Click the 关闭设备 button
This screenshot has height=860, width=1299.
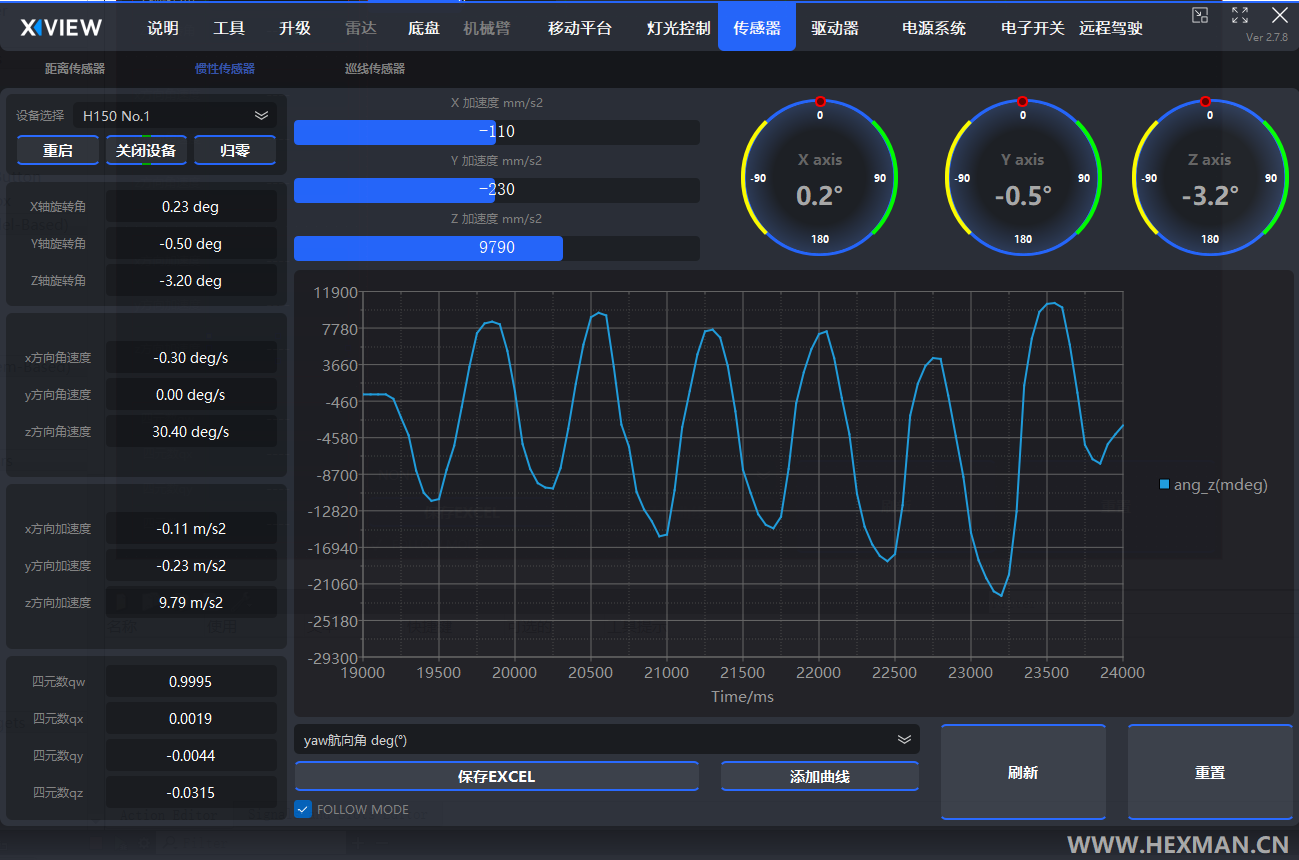(x=146, y=150)
